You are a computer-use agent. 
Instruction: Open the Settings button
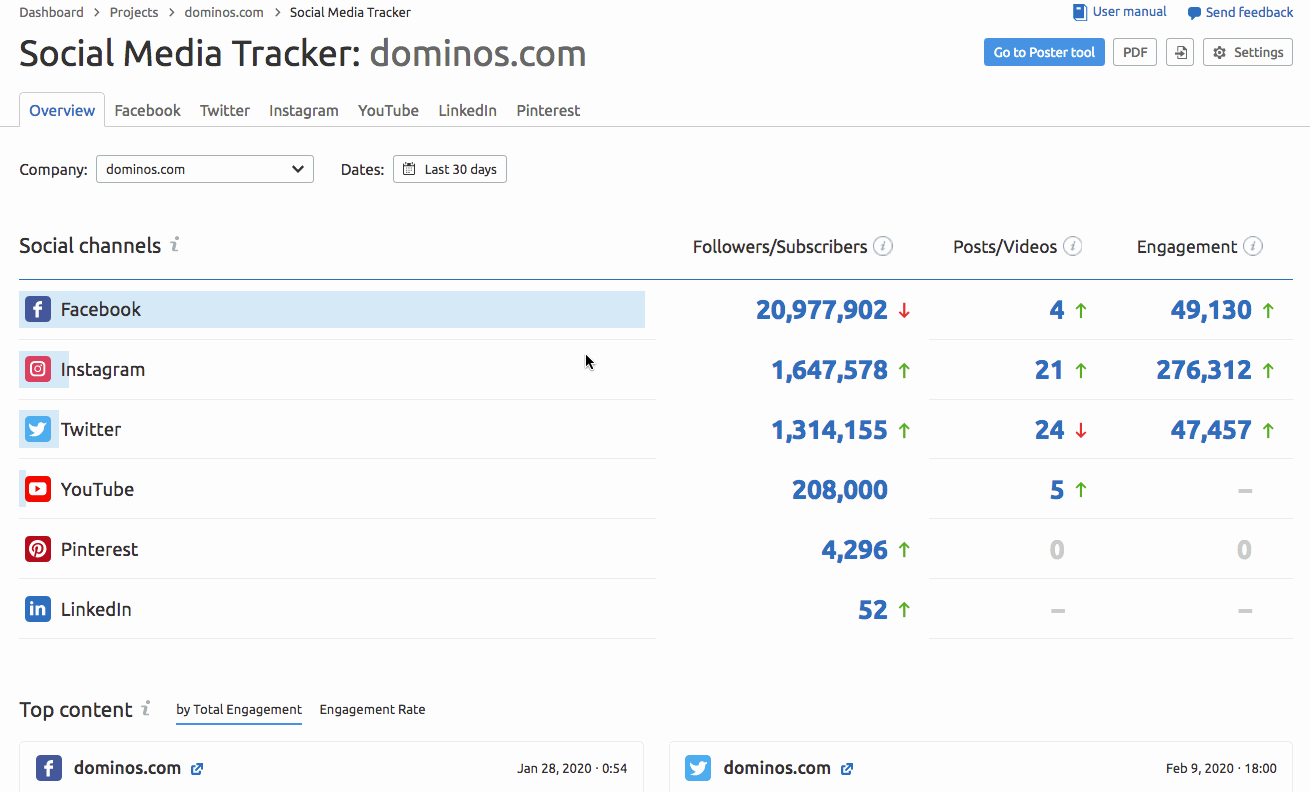point(1248,52)
